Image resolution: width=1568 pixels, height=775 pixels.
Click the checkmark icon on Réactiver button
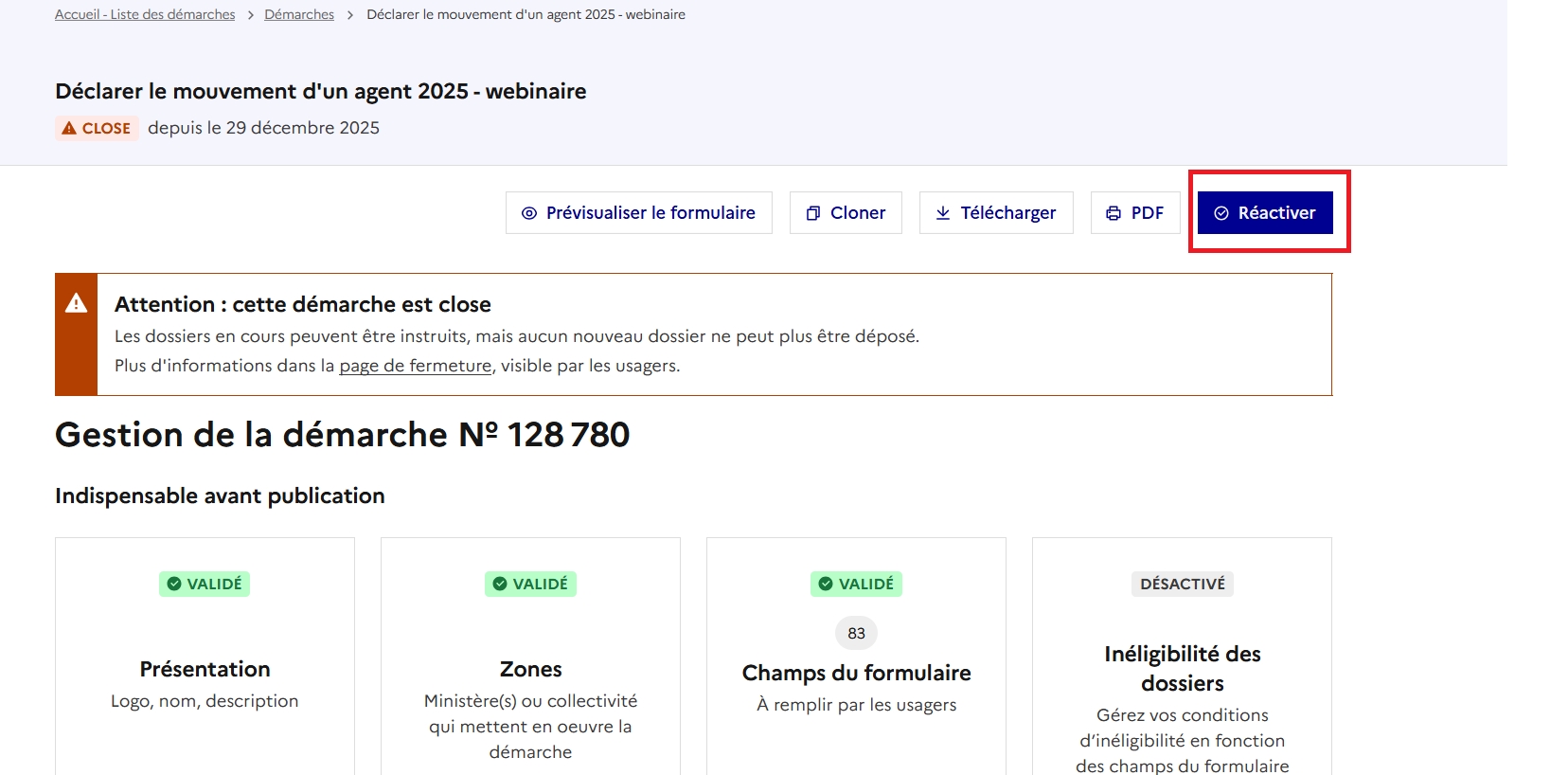click(x=1221, y=213)
